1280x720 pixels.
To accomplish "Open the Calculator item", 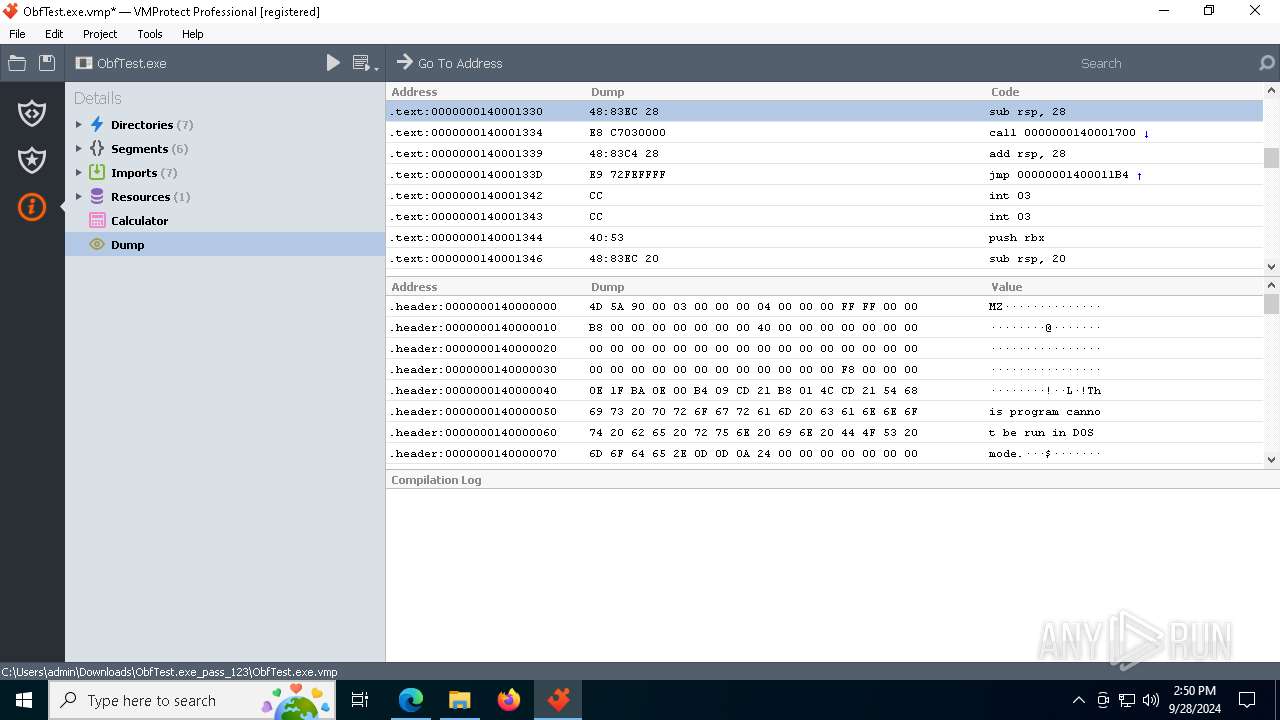I will point(139,221).
